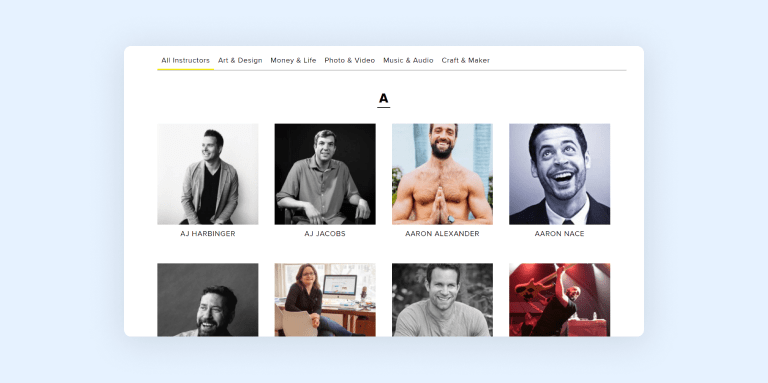Open AJ Jacobs' profile photo
768x383 pixels.
click(x=325, y=174)
